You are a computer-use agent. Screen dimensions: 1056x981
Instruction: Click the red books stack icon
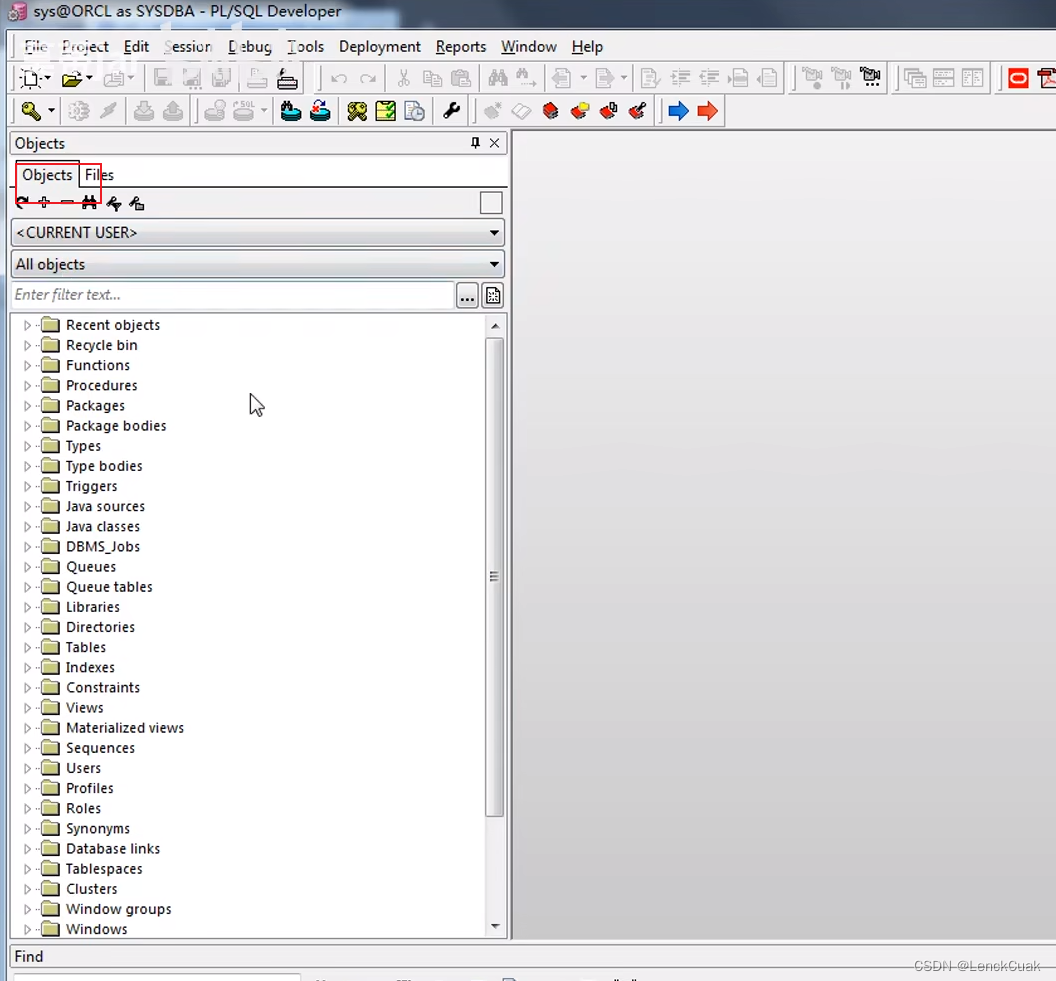[x=550, y=111]
